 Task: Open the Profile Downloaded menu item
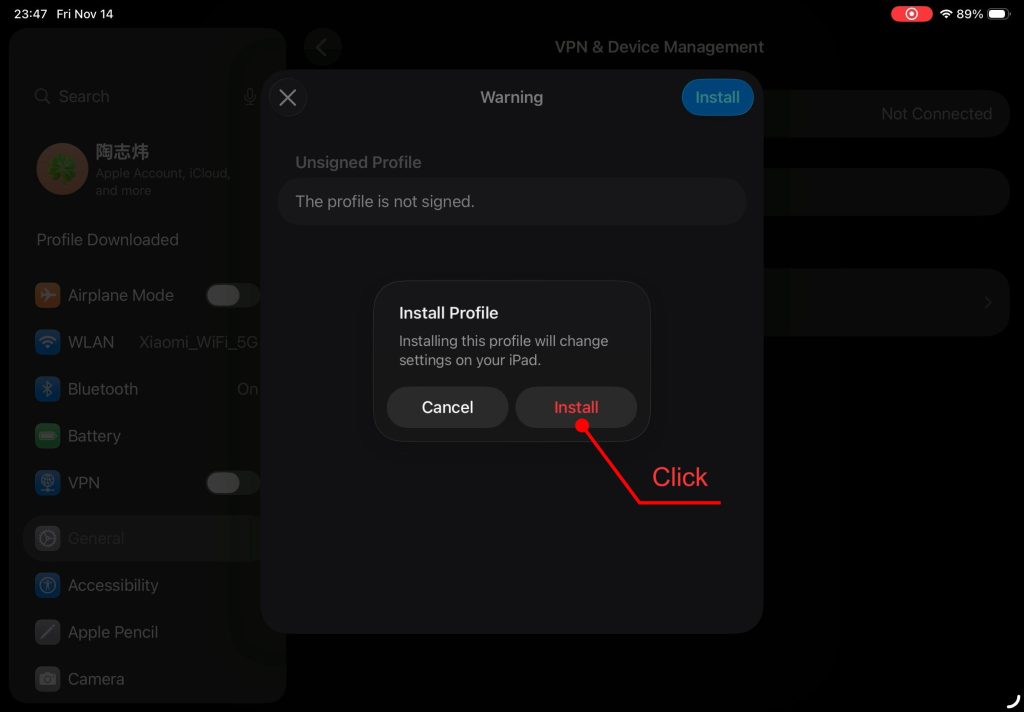(x=107, y=240)
